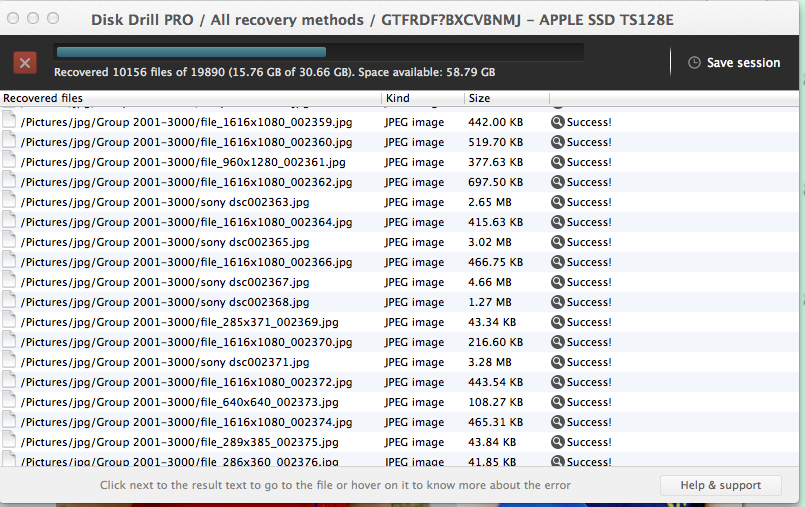Click the Disk Drill PRO window title
This screenshot has height=507, width=805.
(x=382, y=20)
